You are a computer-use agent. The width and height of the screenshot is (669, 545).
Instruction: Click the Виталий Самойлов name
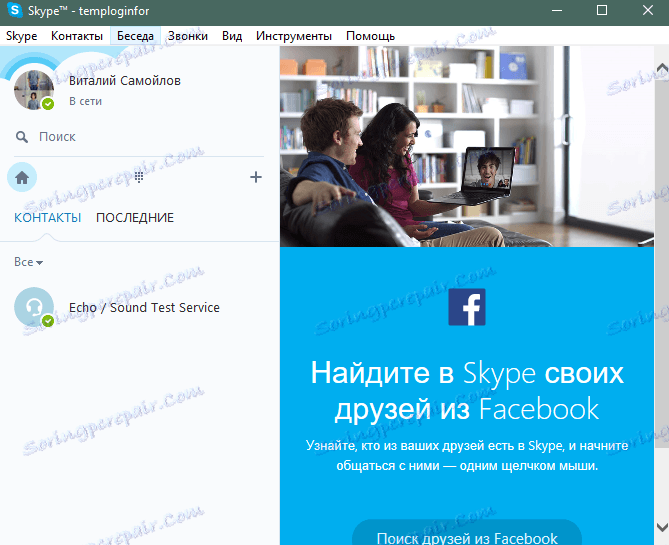125,80
